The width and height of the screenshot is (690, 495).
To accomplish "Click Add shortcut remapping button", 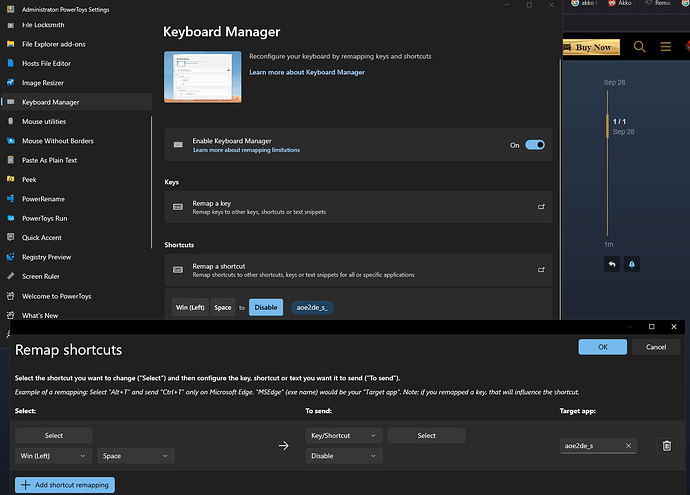I will (65, 485).
